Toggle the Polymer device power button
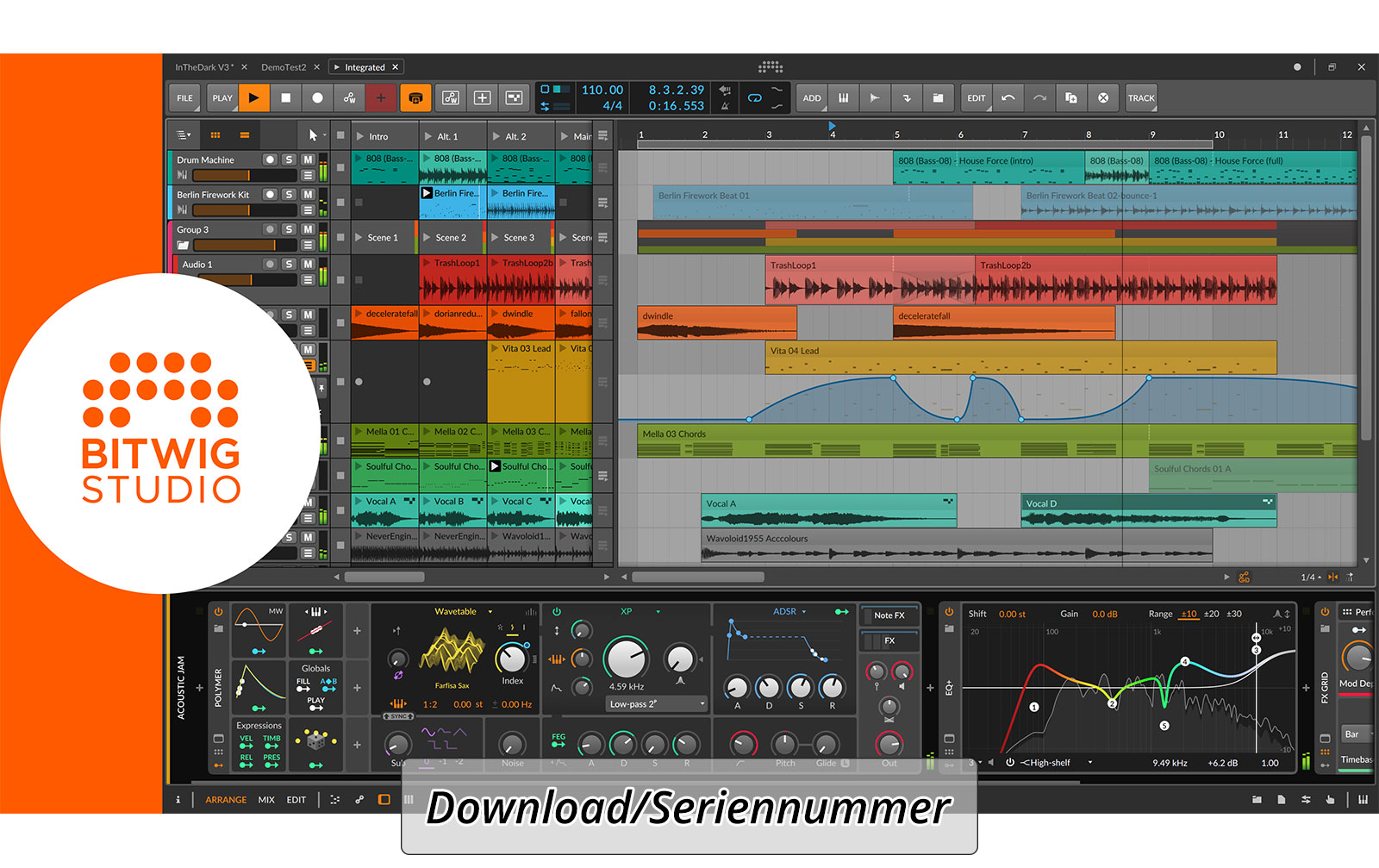This screenshot has height=868, width=1379. (x=219, y=612)
